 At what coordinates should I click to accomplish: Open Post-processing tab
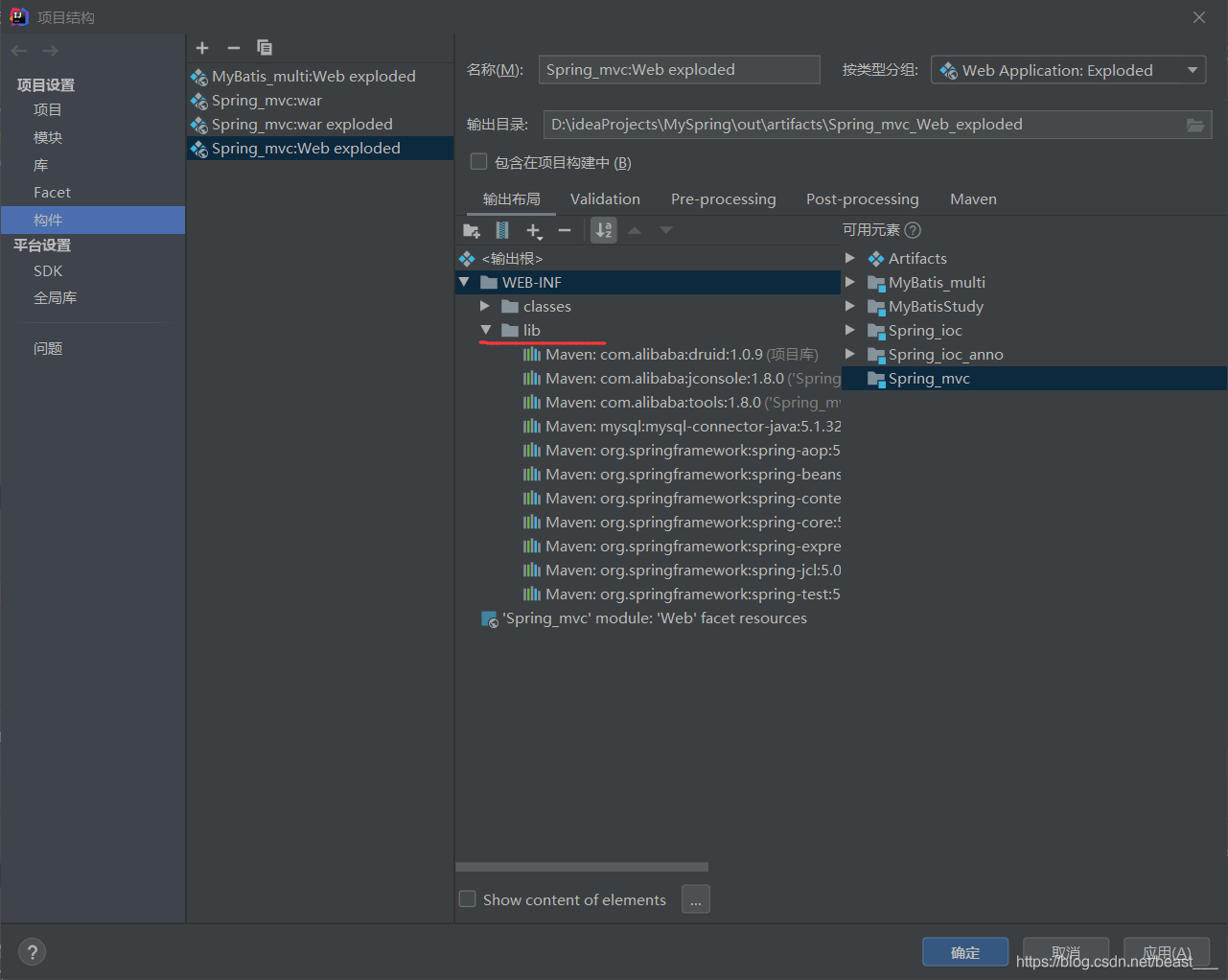(863, 198)
